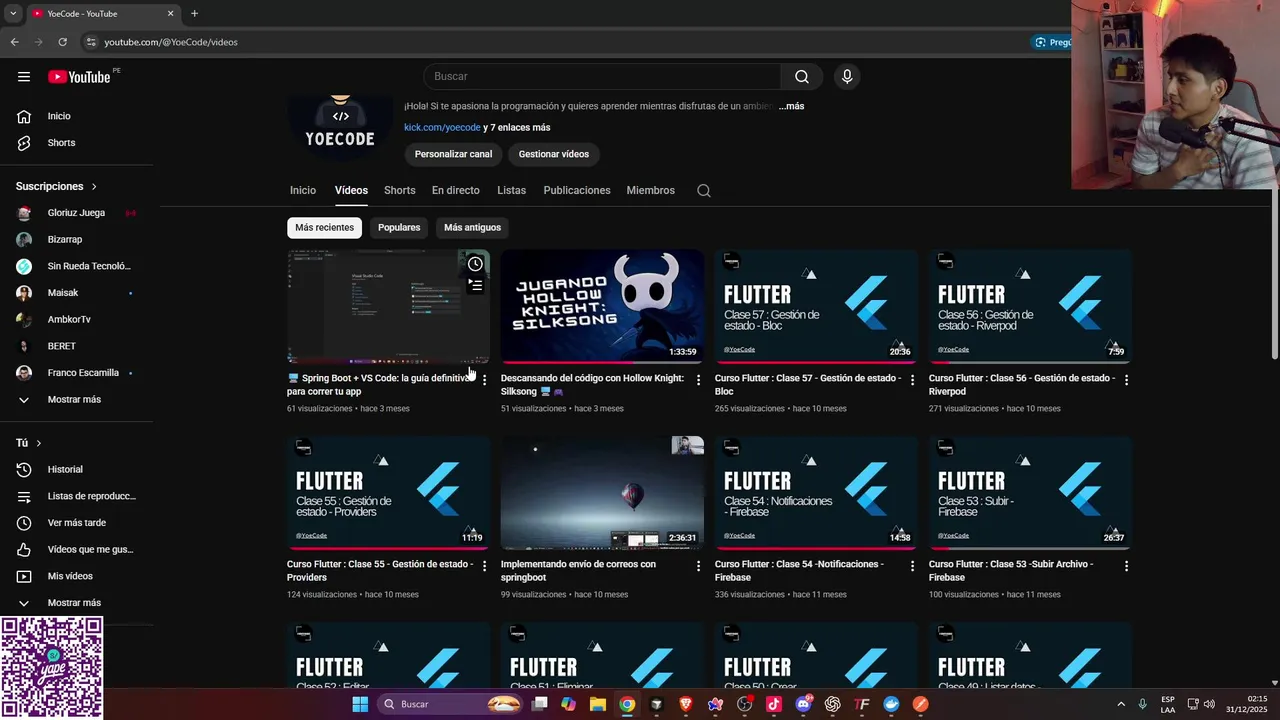Open options menu for Clase 56 video
The width and height of the screenshot is (1280, 720).
(x=1126, y=380)
